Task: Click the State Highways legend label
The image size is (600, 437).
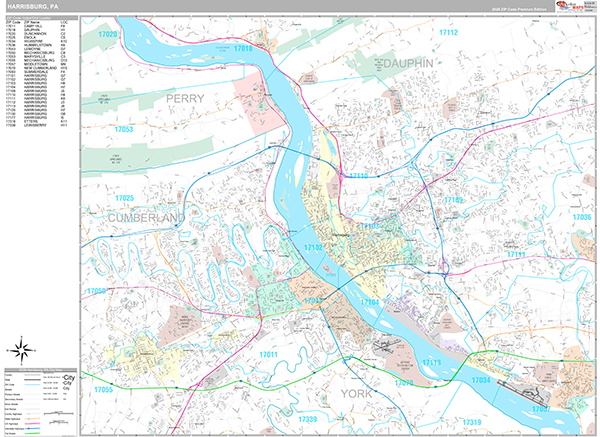Action: (x=13, y=419)
